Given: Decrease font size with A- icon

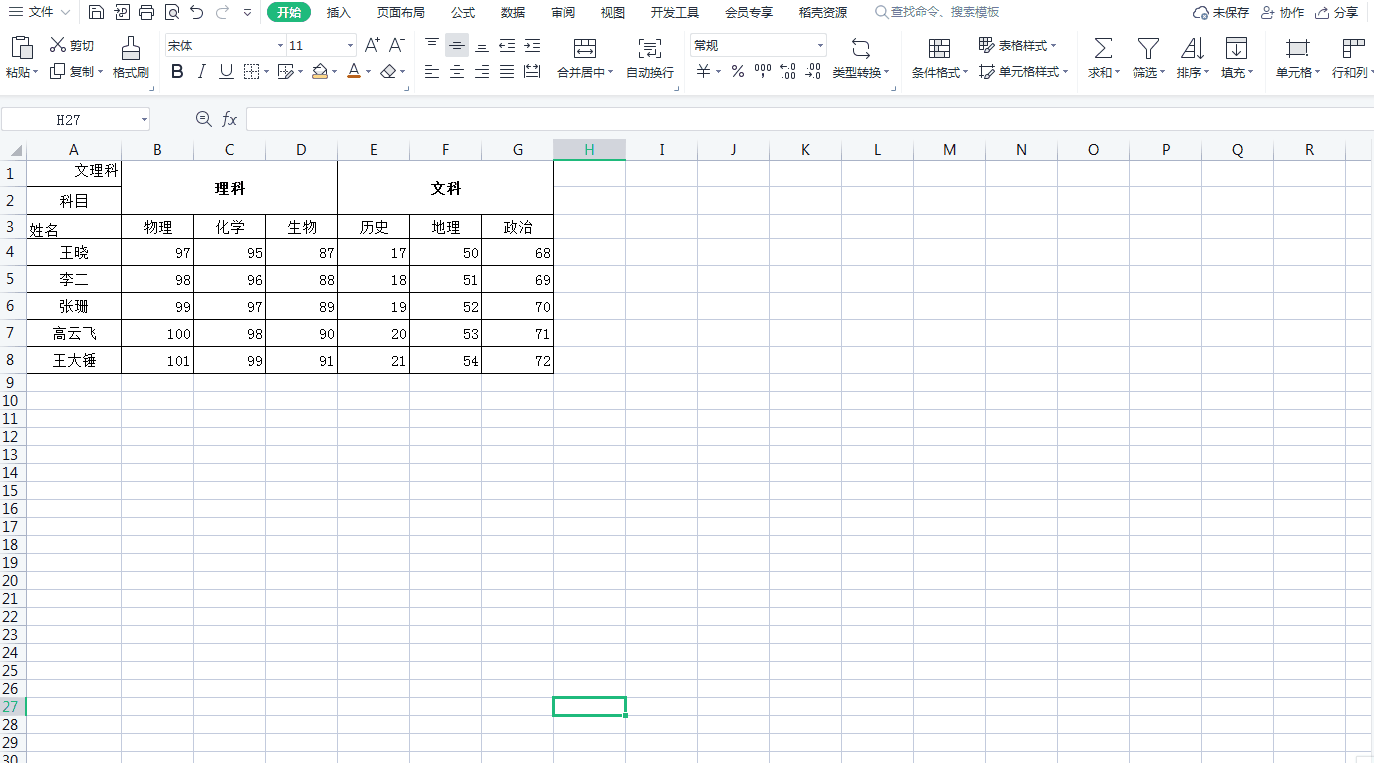Looking at the screenshot, I should coord(397,45).
